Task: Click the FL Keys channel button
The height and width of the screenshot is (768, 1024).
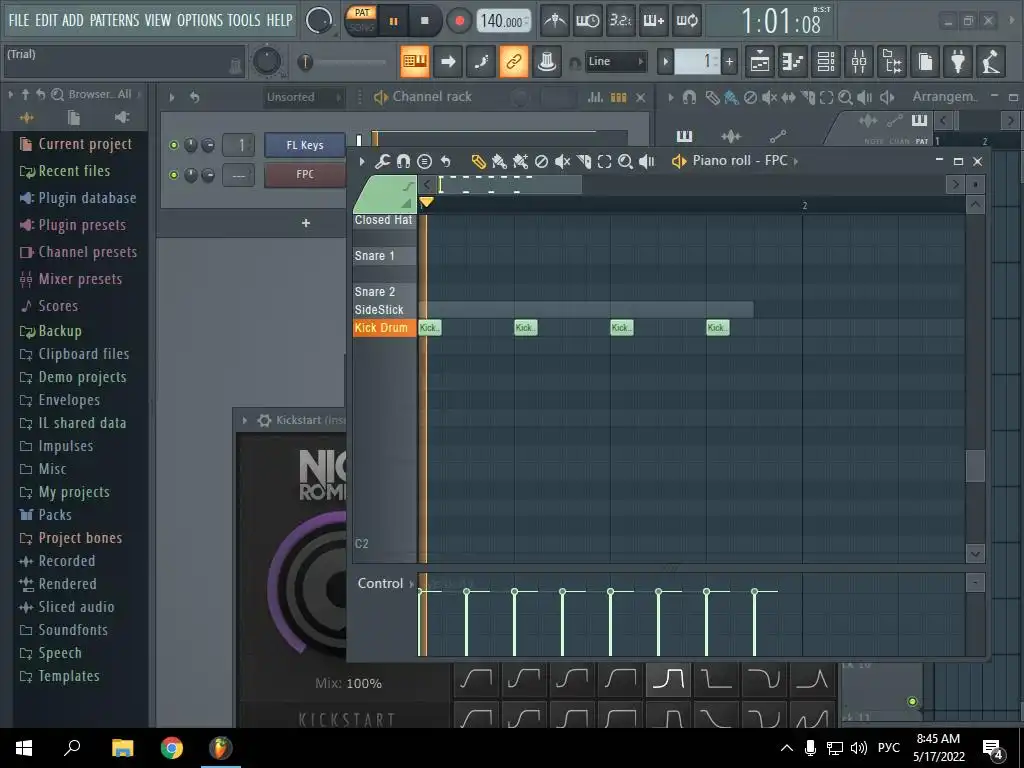Action: pos(305,145)
